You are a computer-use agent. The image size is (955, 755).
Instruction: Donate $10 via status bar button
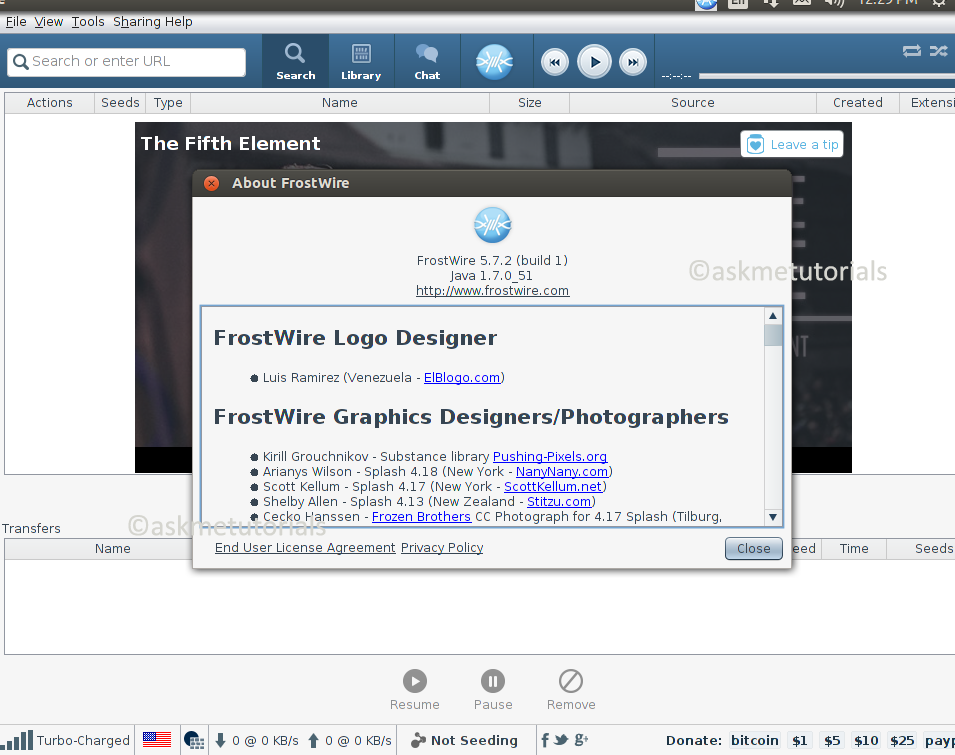pos(866,740)
